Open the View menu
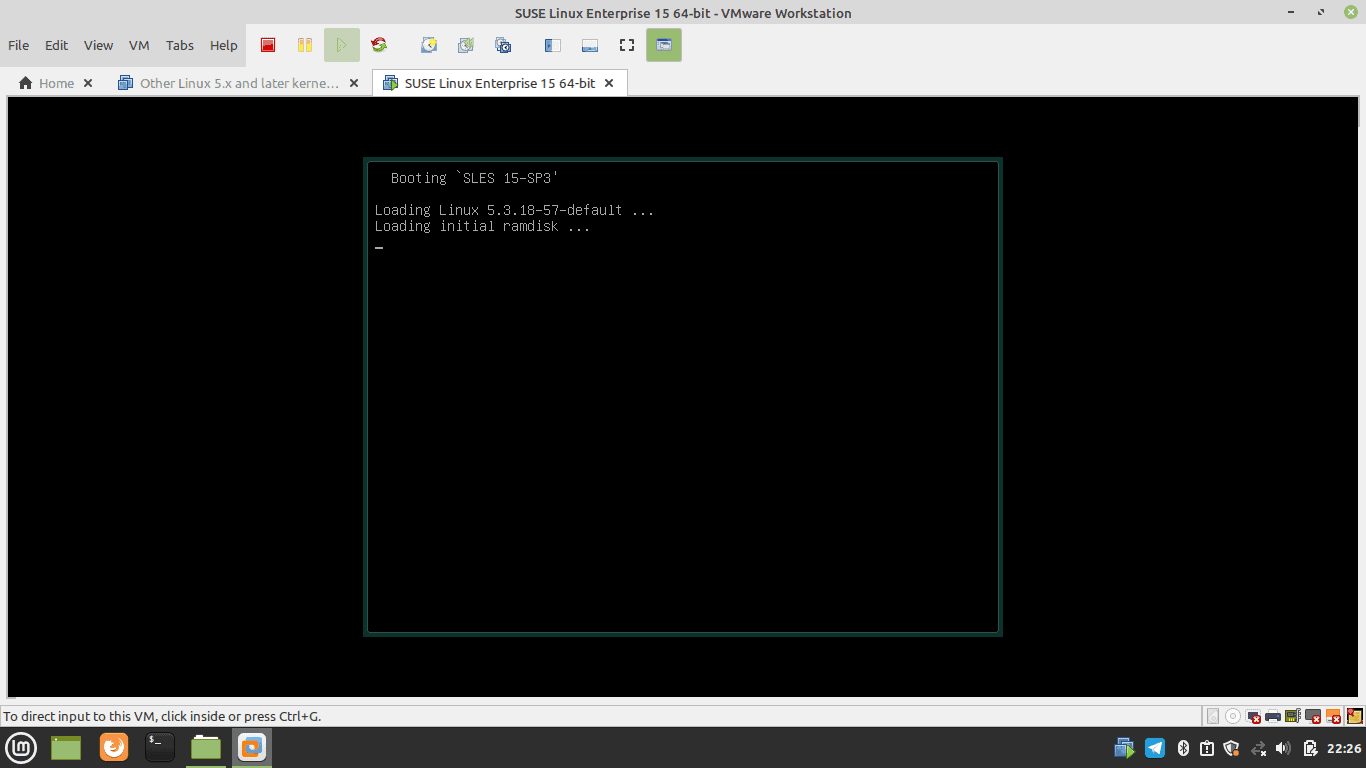Screen dimensions: 1366x768 click(99, 45)
